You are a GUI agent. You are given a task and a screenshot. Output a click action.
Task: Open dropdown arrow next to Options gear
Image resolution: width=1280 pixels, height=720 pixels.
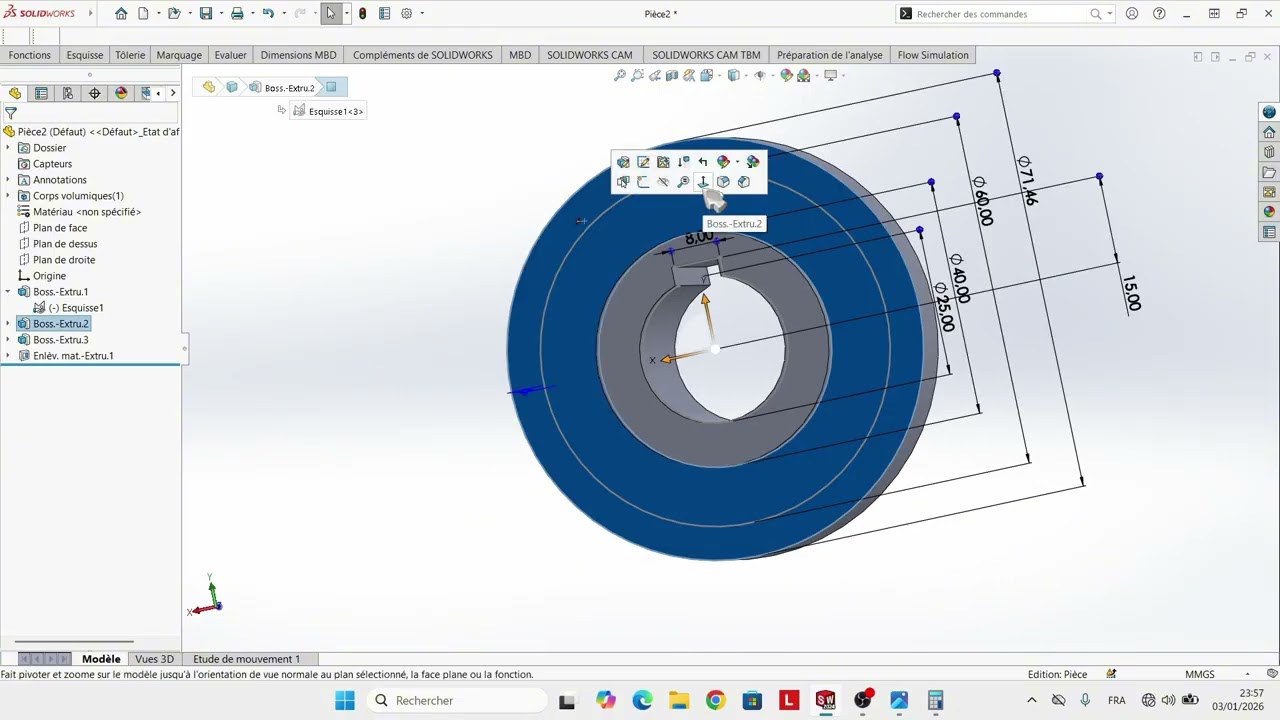tap(422, 14)
